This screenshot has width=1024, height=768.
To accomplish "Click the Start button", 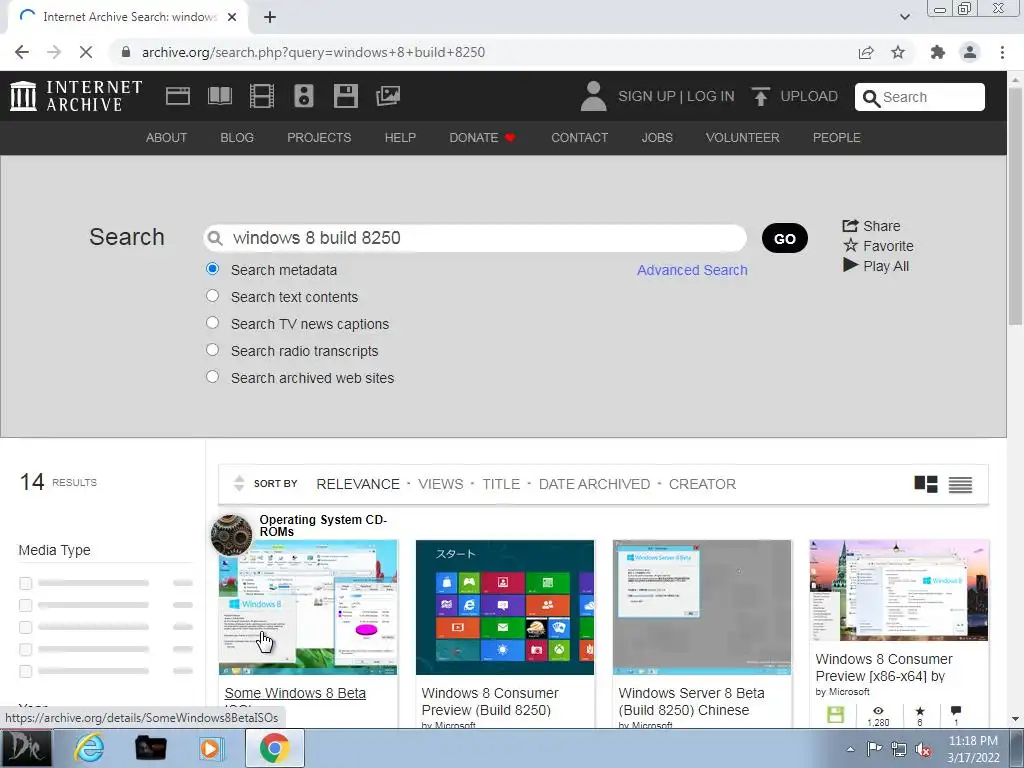I will pos(26,748).
